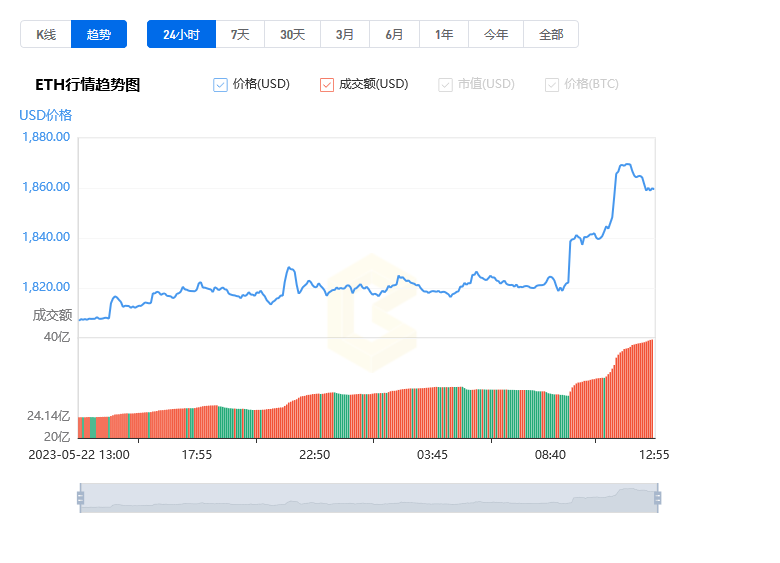Select the 今年 year-to-date range

(495, 34)
